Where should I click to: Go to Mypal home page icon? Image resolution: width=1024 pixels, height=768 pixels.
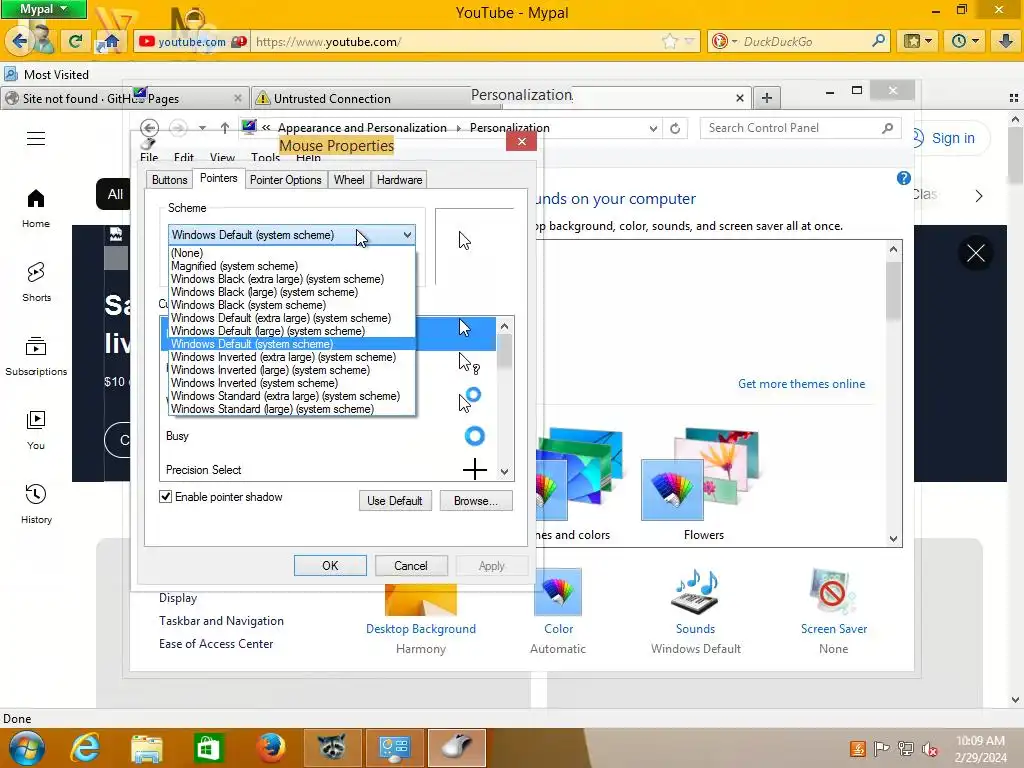click(x=110, y=42)
